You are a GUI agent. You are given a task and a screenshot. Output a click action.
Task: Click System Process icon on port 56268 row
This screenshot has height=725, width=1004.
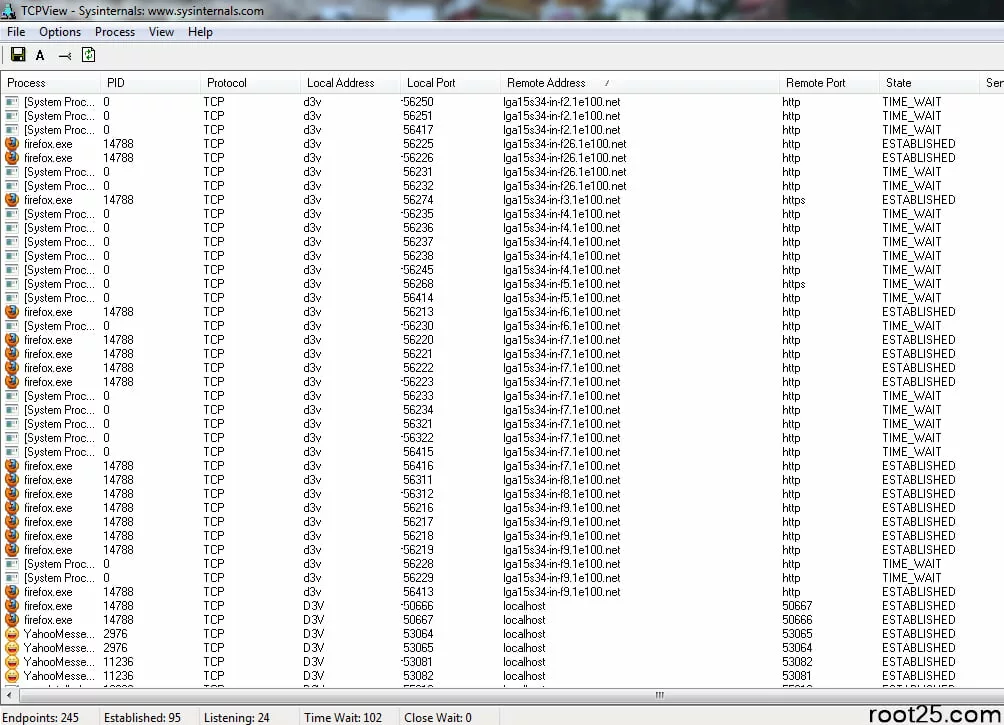(12, 284)
